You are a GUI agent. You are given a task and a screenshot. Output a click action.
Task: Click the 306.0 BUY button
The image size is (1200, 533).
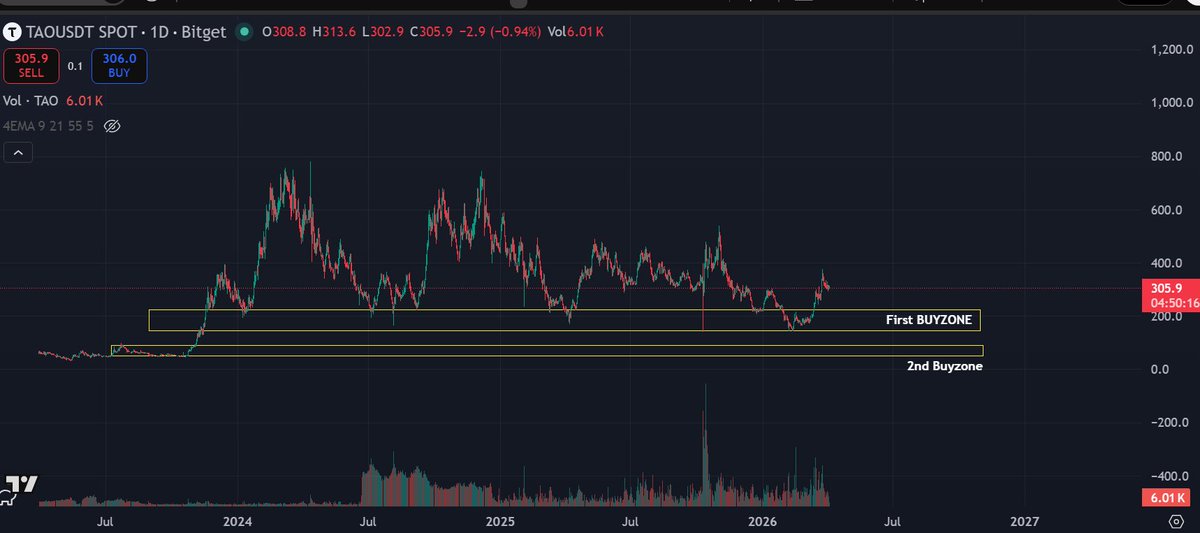tap(119, 67)
